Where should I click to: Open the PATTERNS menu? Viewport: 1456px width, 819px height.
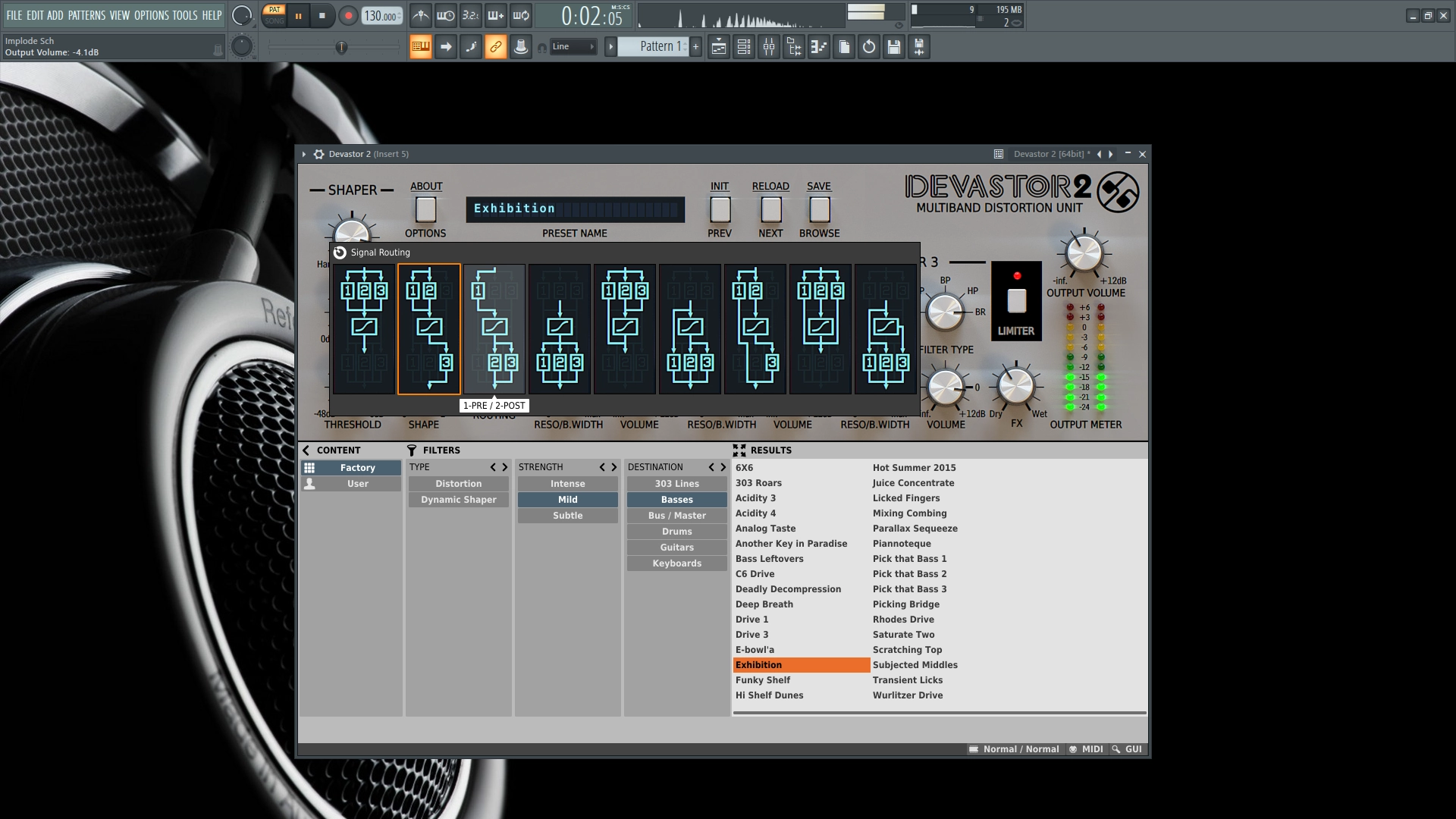point(87,15)
